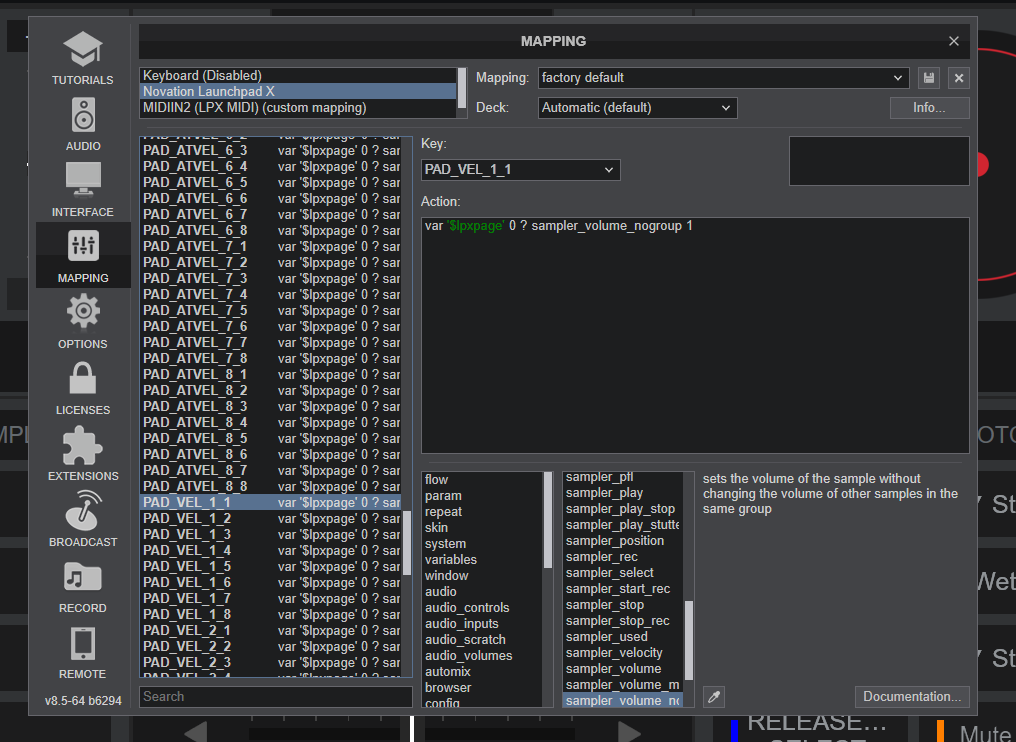This screenshot has height=742, width=1016.
Task: Open the Options gear icon
Action: [x=83, y=311]
